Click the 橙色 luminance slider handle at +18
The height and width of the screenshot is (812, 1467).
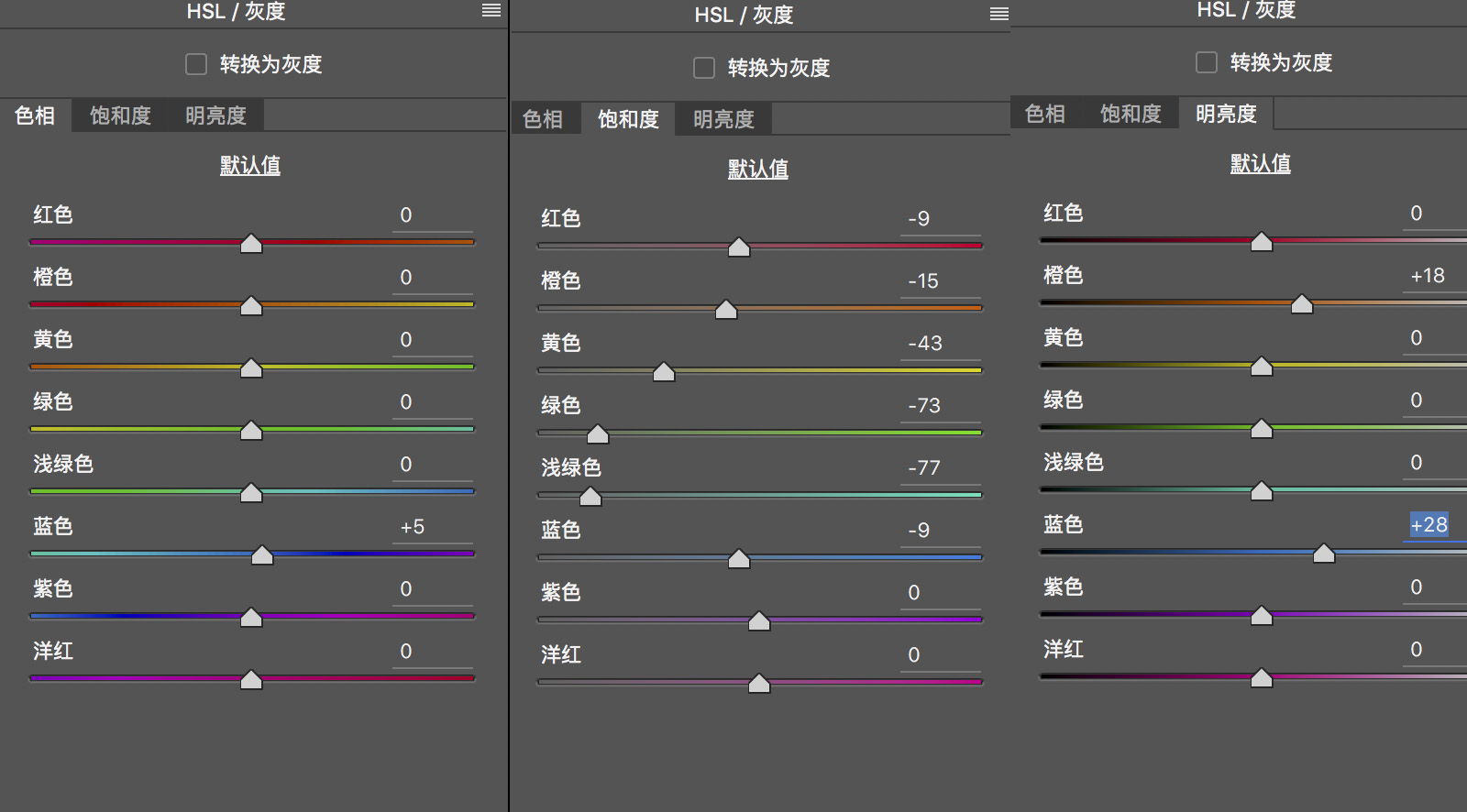click(x=1302, y=304)
